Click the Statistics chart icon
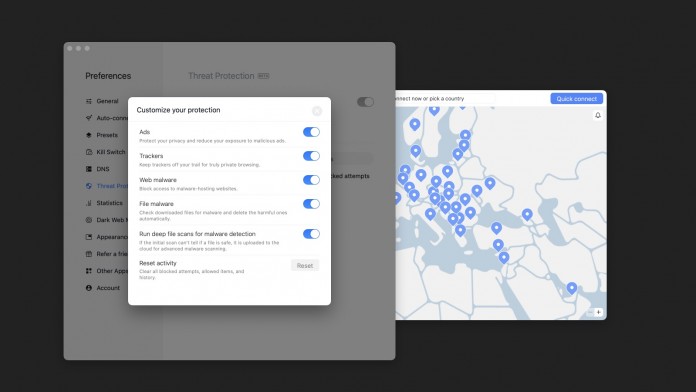The width and height of the screenshot is (696, 392). coord(89,203)
